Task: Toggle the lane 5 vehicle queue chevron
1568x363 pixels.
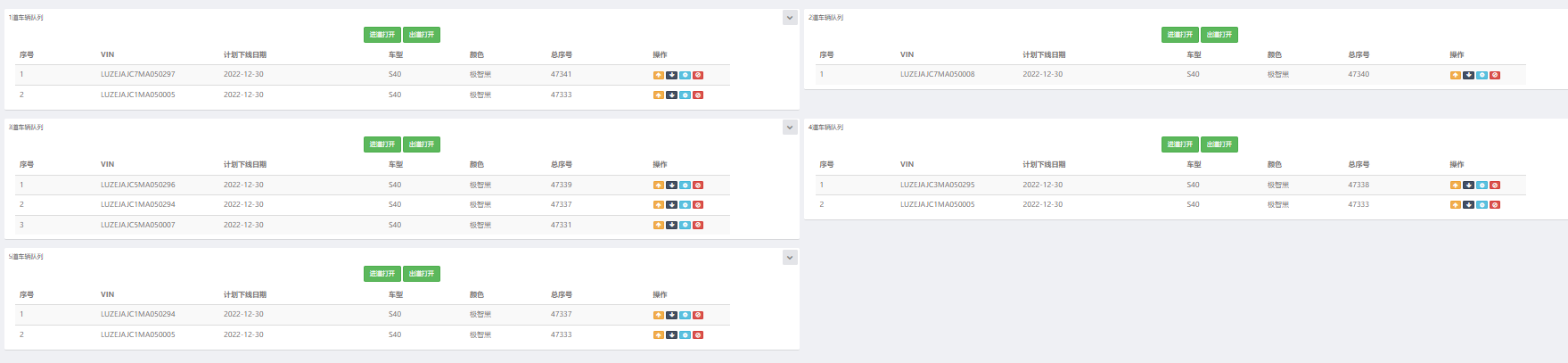Action: point(789,258)
